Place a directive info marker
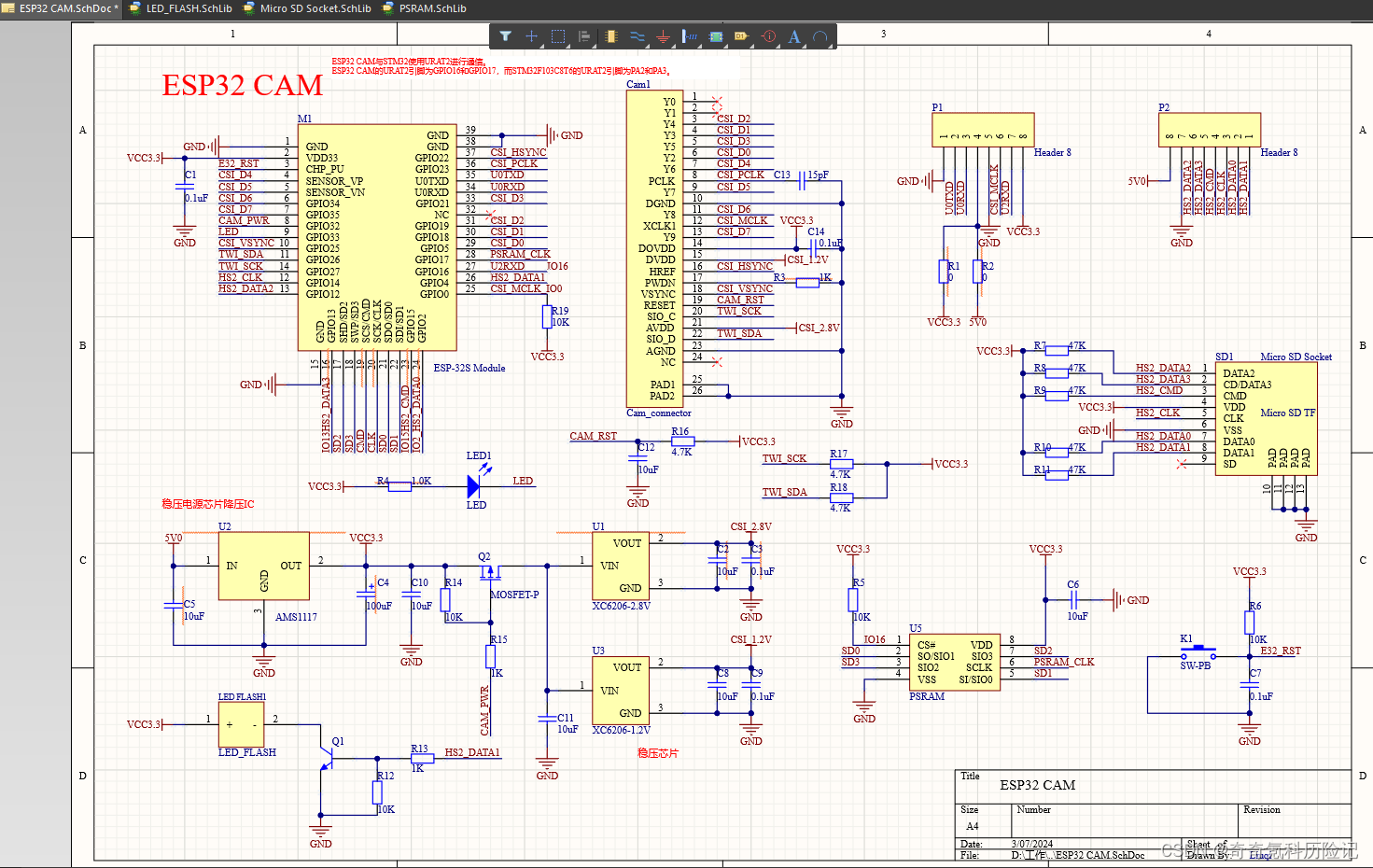This screenshot has width=1373, height=868. [768, 36]
